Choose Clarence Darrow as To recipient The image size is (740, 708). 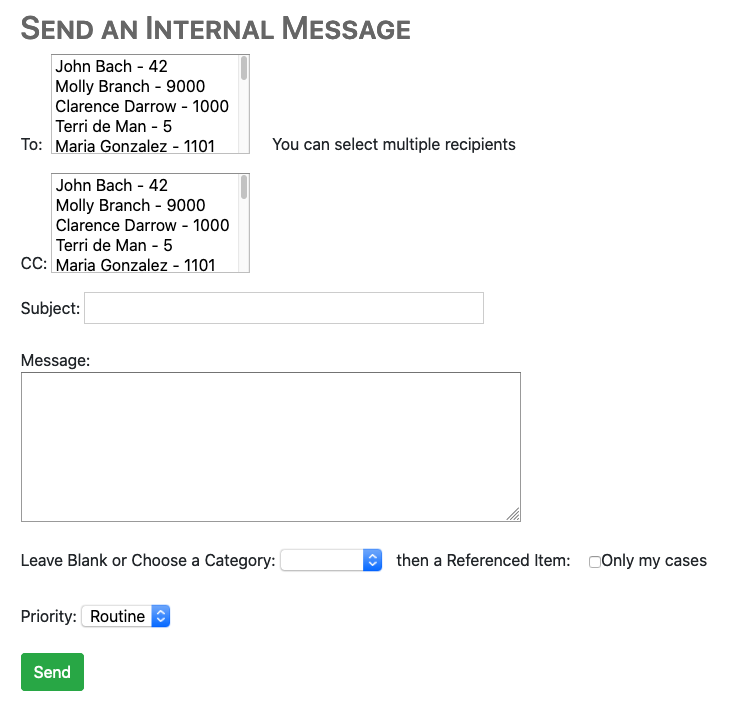click(x=142, y=107)
